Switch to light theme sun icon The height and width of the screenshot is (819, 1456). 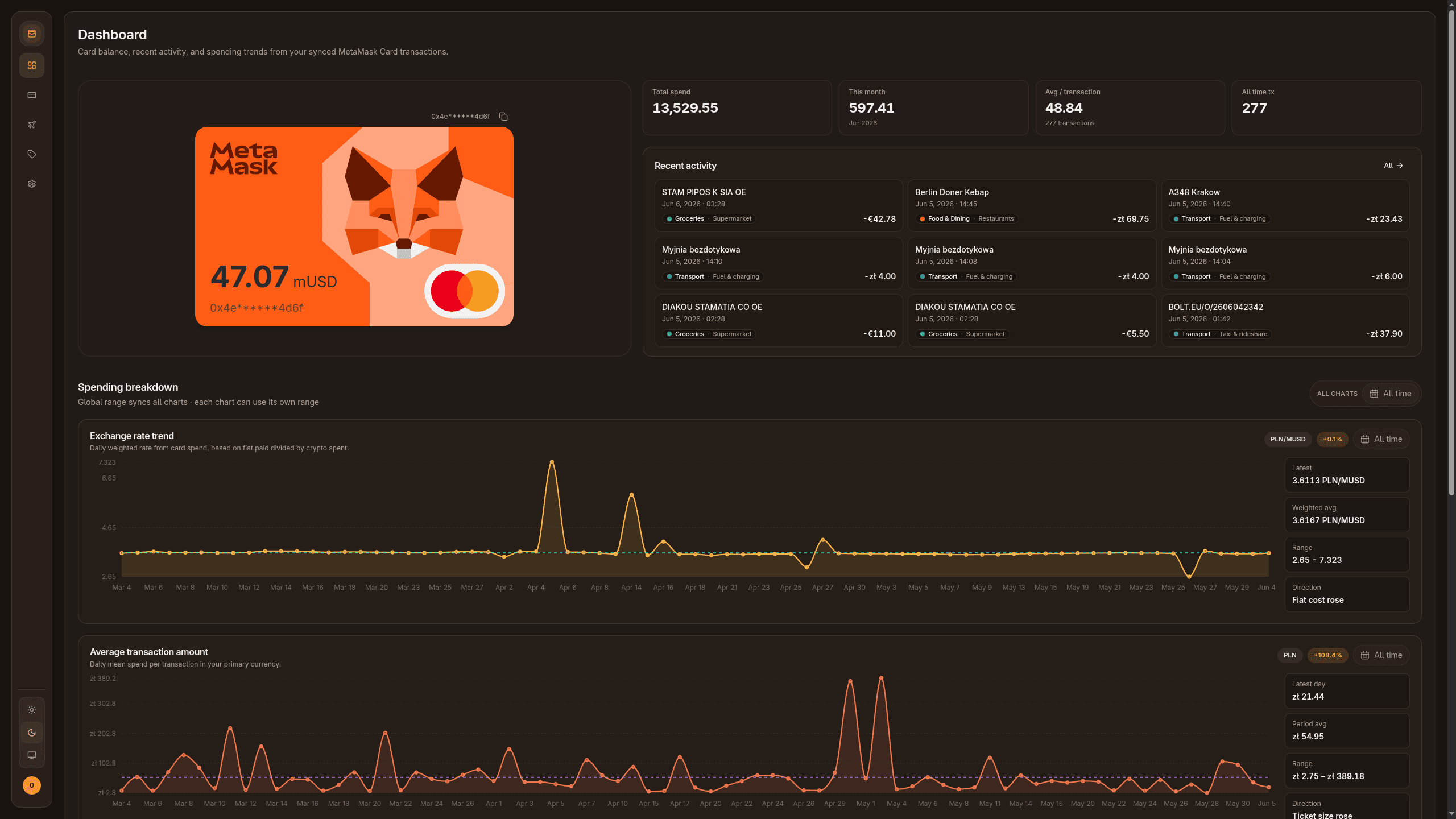[32, 710]
